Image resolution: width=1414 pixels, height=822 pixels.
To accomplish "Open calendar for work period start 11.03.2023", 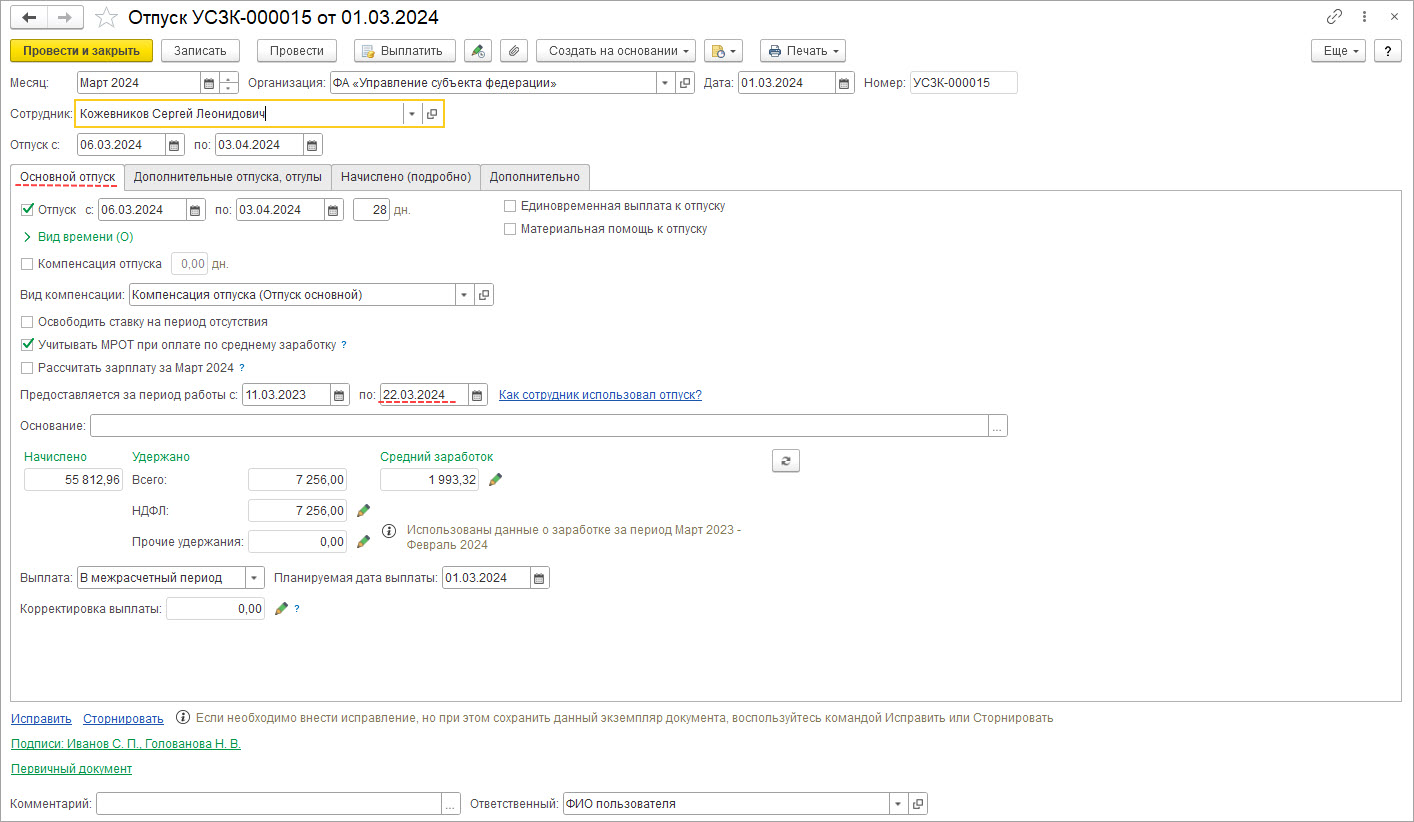I will point(340,395).
